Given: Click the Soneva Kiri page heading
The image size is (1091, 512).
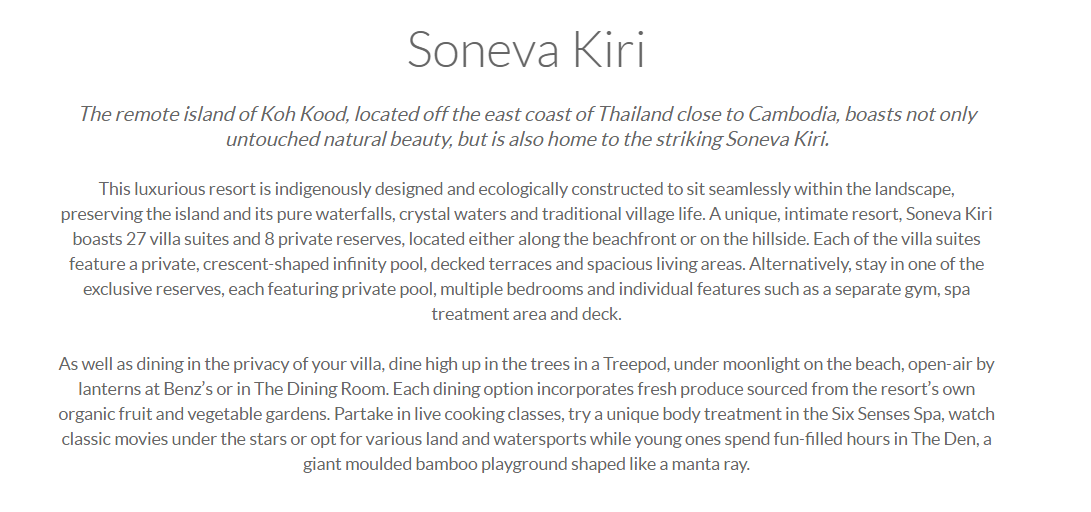Looking at the screenshot, I should click(x=526, y=49).
